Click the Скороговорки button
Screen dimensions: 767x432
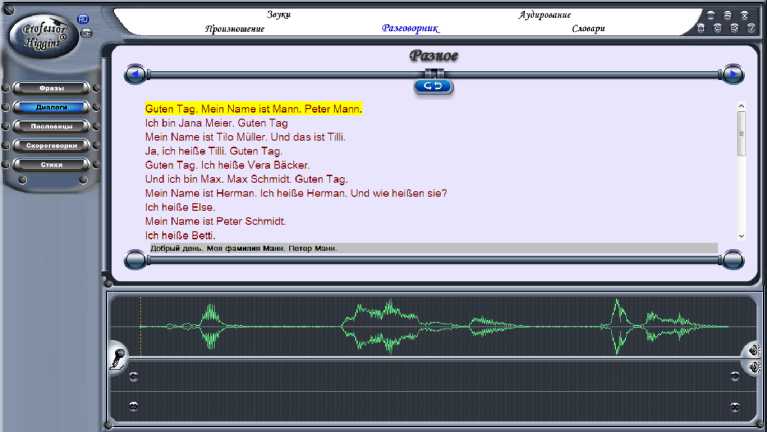coord(51,145)
